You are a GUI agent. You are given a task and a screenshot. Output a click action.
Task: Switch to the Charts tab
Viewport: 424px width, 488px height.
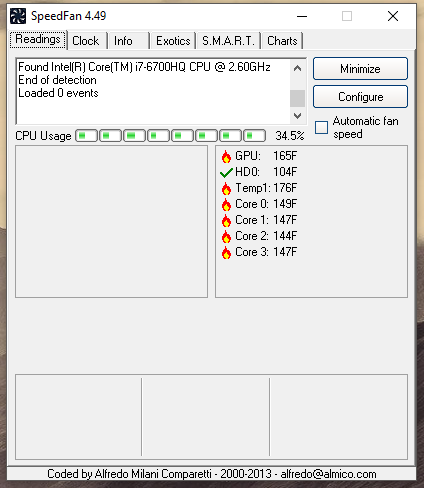[282, 41]
